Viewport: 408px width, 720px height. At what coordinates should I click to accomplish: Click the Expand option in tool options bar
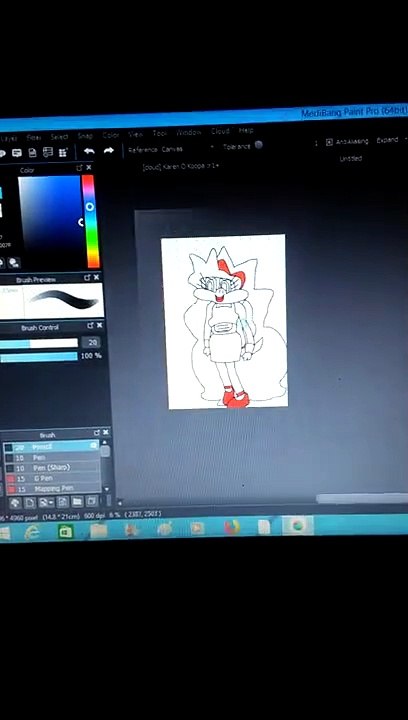(x=387, y=140)
